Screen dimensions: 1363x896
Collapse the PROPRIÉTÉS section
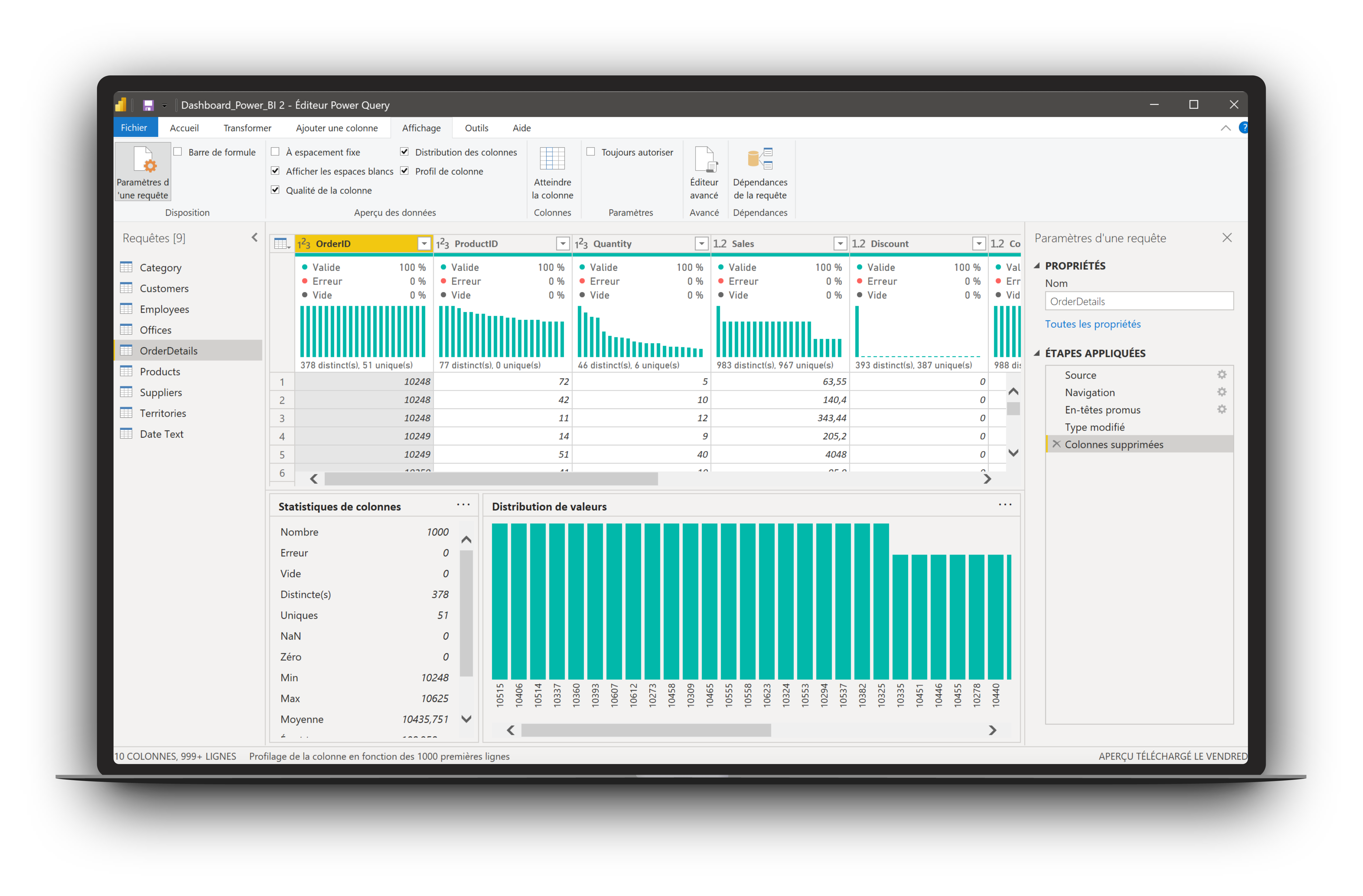pyautogui.click(x=1037, y=266)
